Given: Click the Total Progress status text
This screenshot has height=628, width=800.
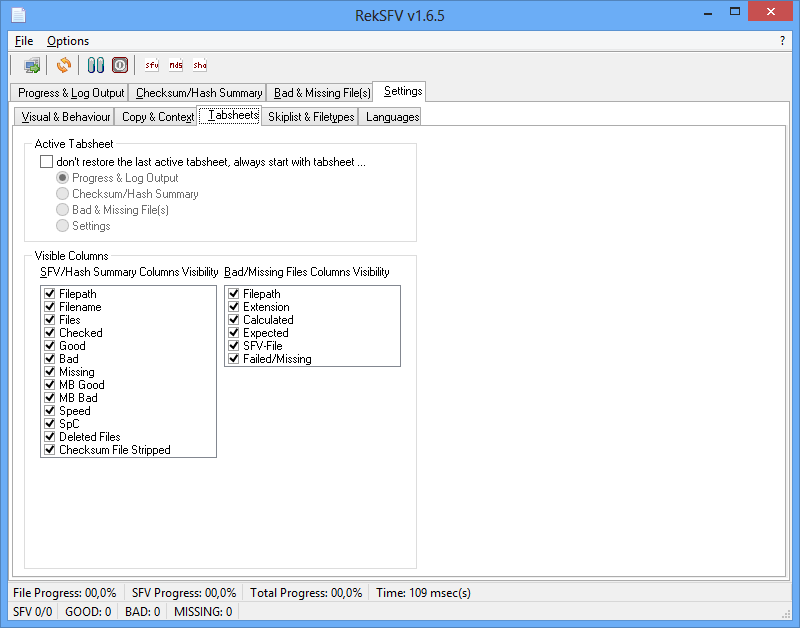Looking at the screenshot, I should point(306,593).
